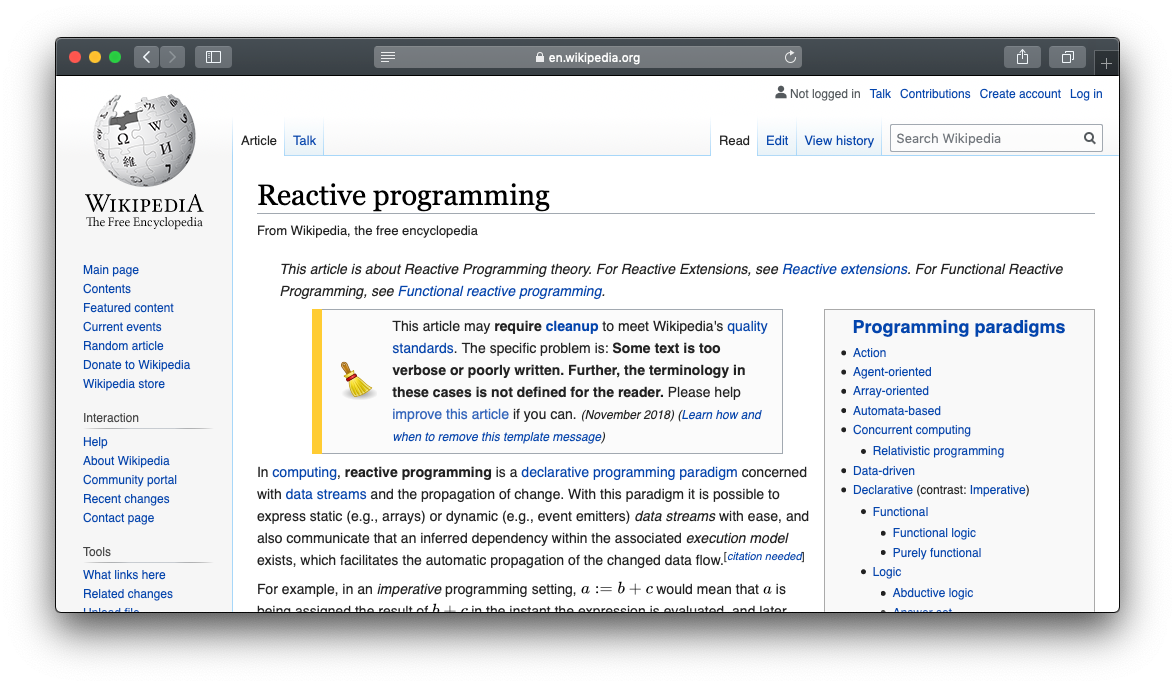Viewport: 1175px width, 686px height.
Task: Open declarative programming paradigm link
Action: 629,472
